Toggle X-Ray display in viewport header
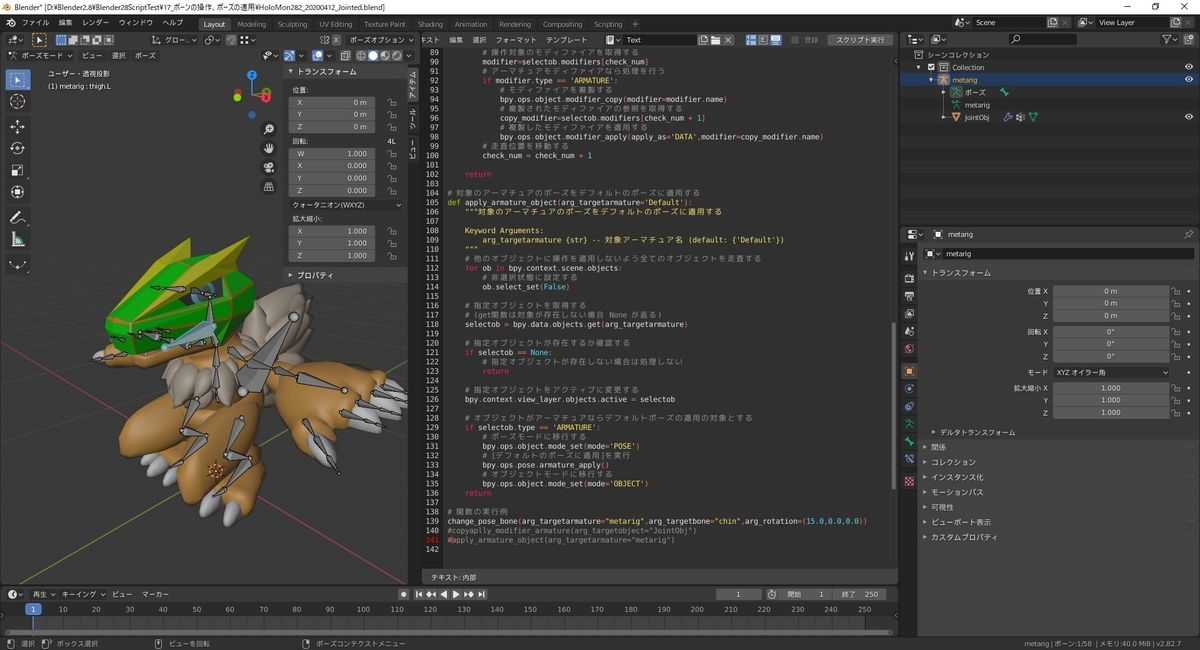The width and height of the screenshot is (1200, 650). pyautogui.click(x=346, y=56)
